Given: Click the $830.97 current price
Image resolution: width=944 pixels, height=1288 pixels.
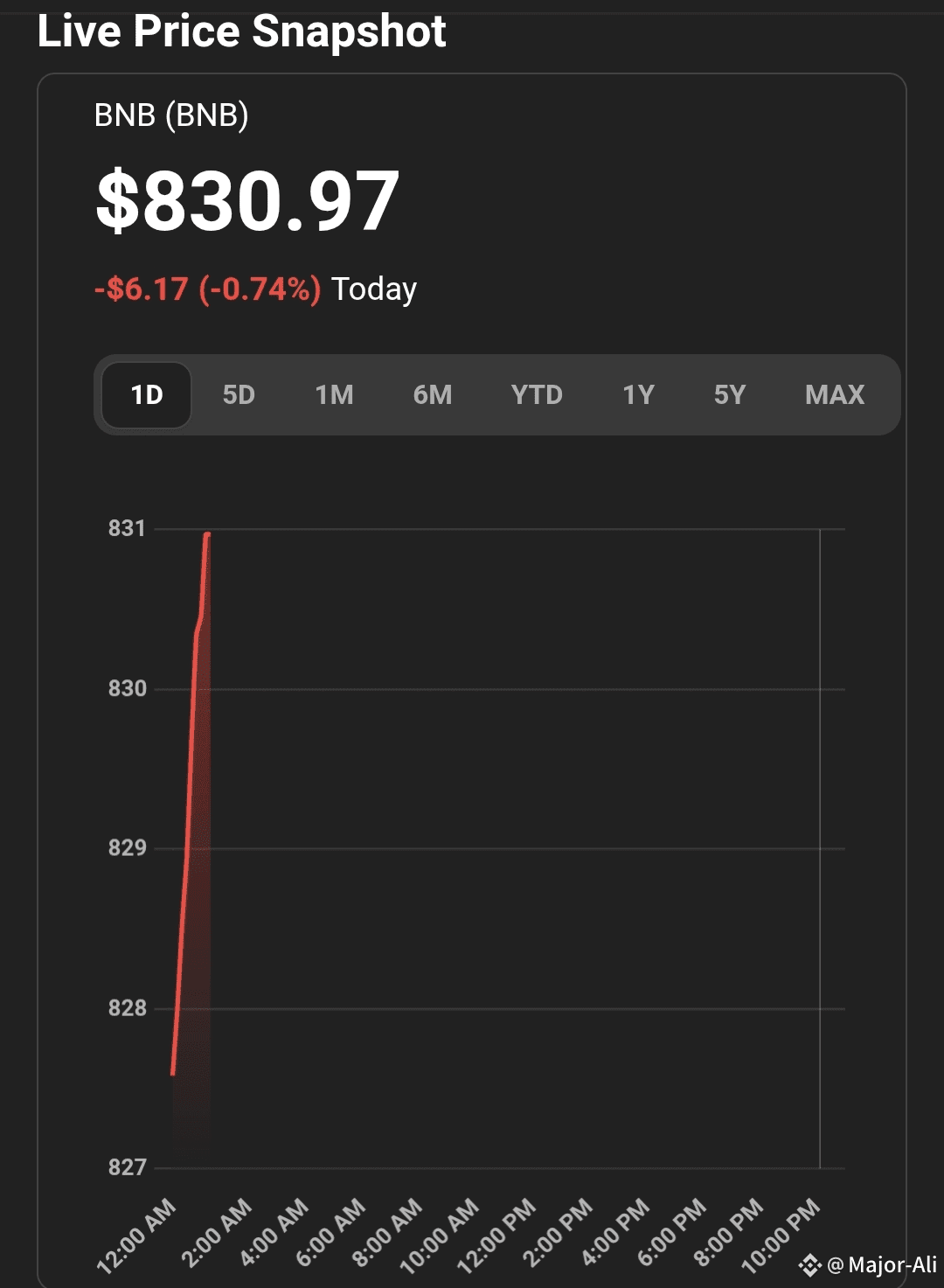Looking at the screenshot, I should pyautogui.click(x=247, y=202).
